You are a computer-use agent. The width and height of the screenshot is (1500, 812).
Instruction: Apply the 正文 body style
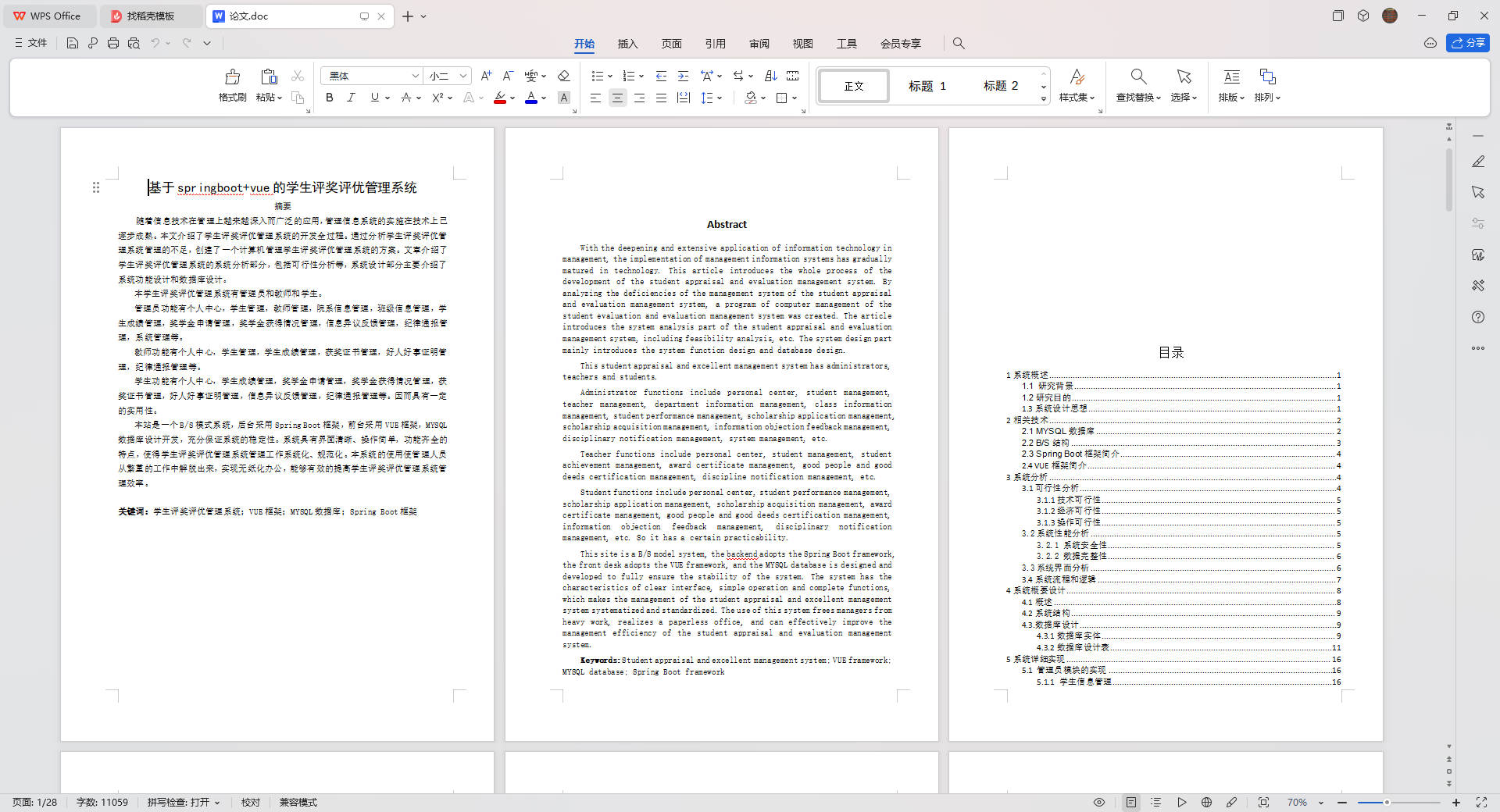tap(854, 86)
